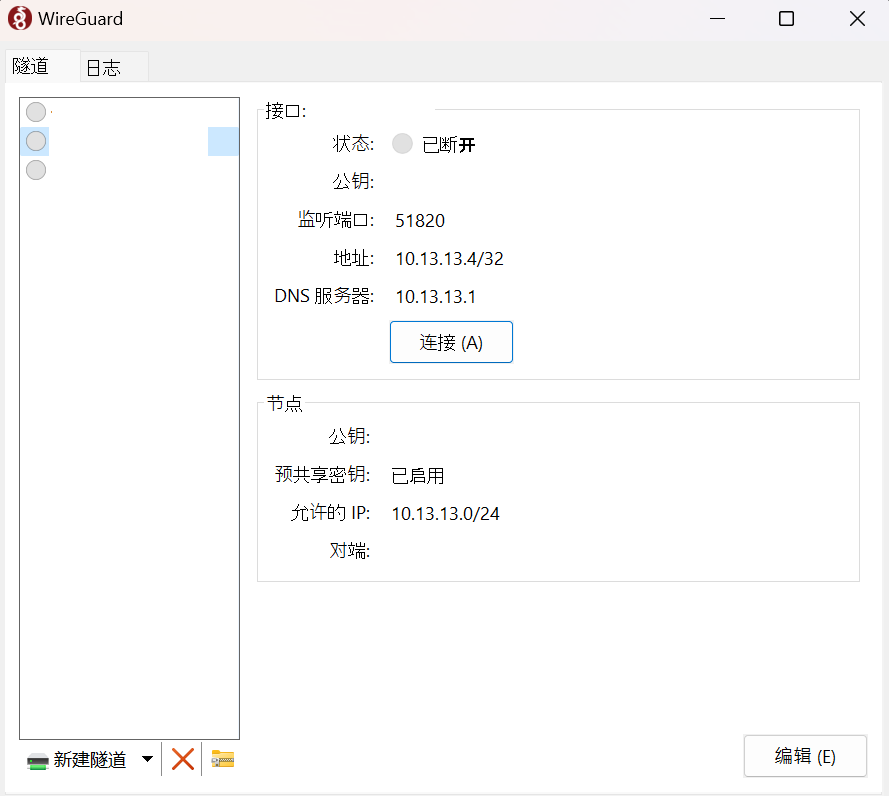
Task: Click the 已断开 status text
Action: 448,145
